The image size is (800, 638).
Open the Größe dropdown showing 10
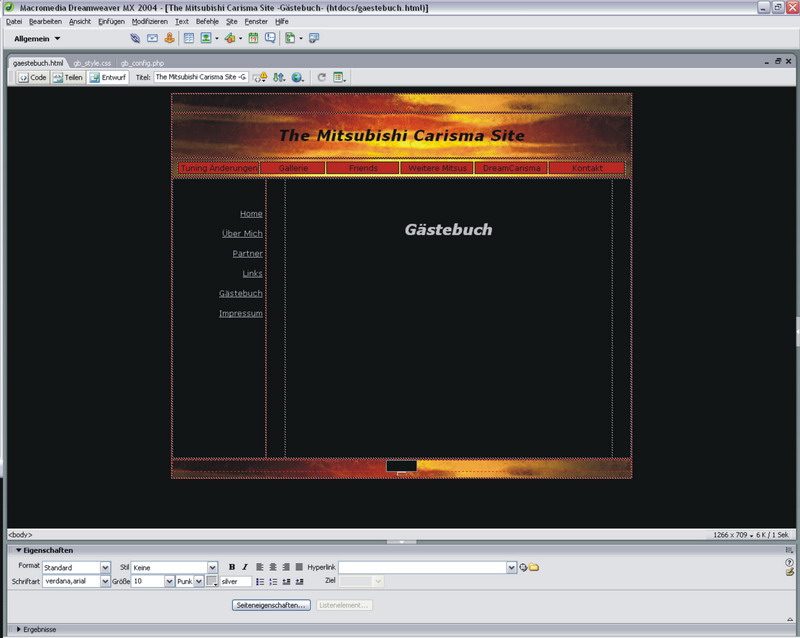(169, 581)
